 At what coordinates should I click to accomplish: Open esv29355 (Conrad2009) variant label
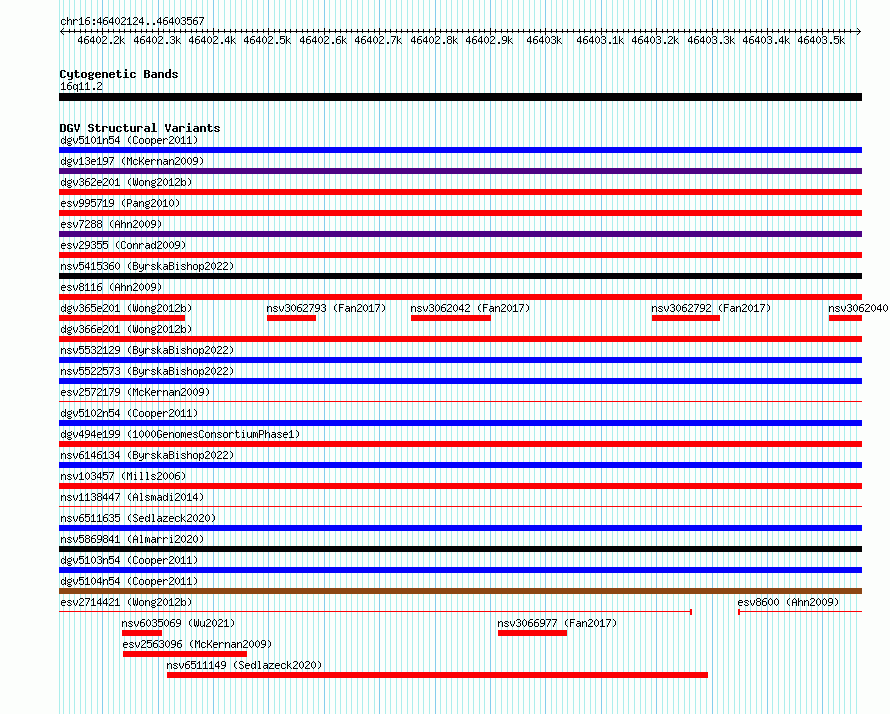coord(123,245)
